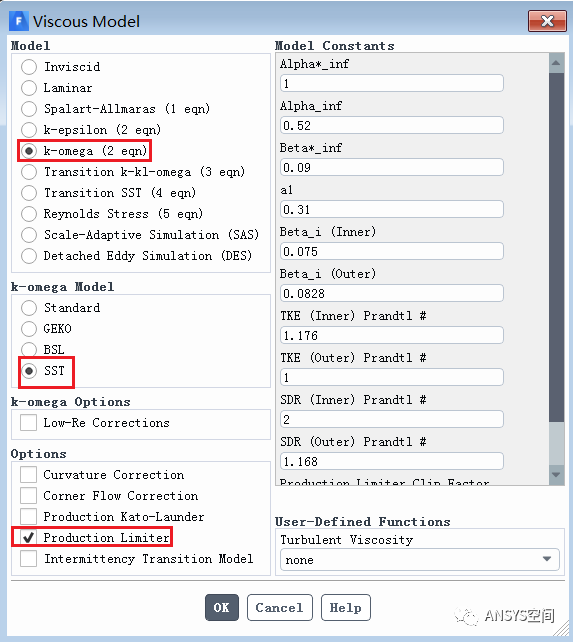Screen dimensions: 573x642
Task: Open the Help button
Action: (346, 608)
